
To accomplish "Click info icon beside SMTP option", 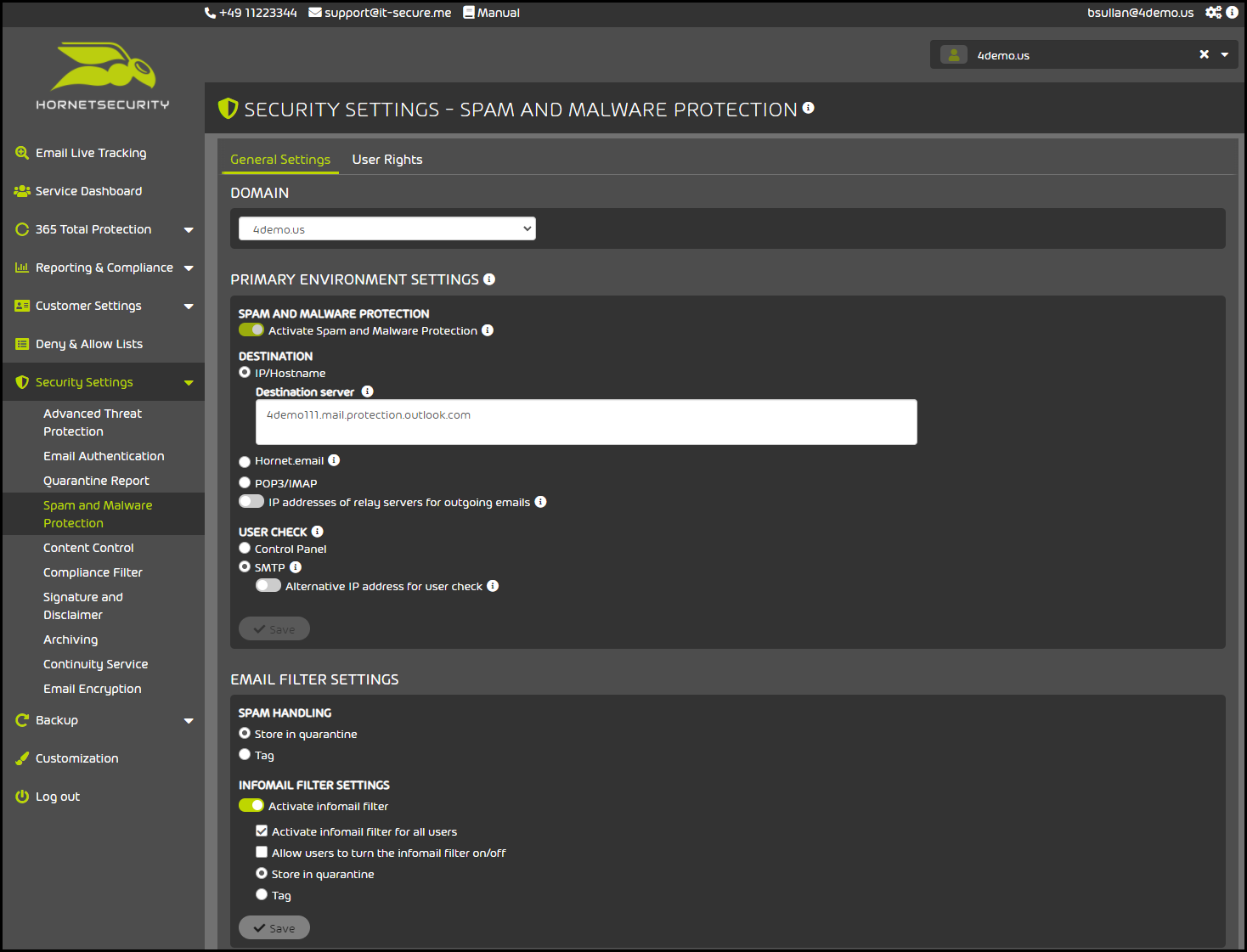I will tap(296, 567).
